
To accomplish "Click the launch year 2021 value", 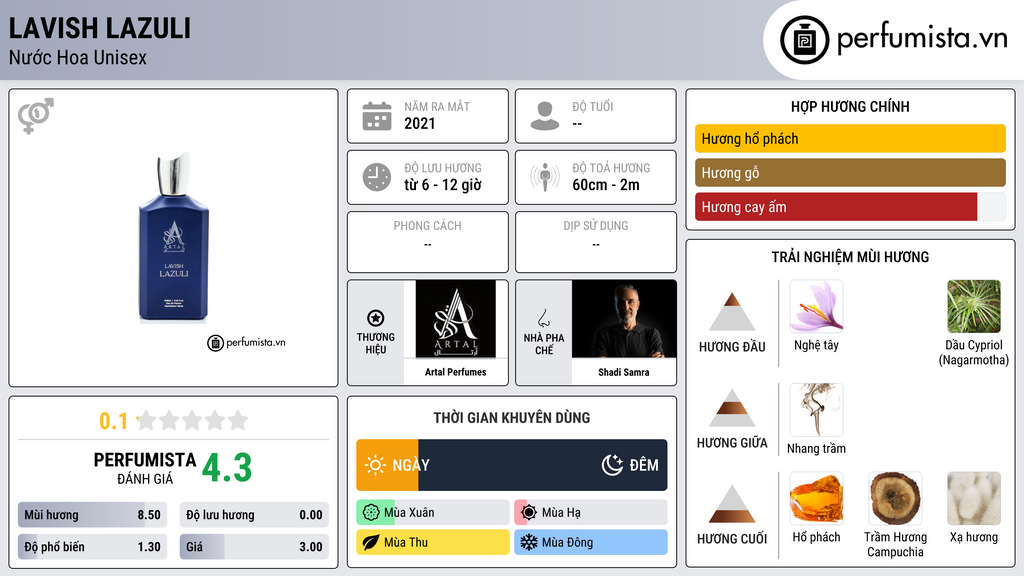I will tap(419, 123).
